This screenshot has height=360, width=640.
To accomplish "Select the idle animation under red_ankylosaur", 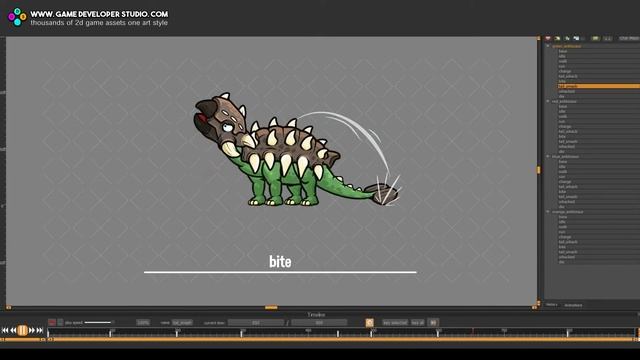I will (562, 111).
